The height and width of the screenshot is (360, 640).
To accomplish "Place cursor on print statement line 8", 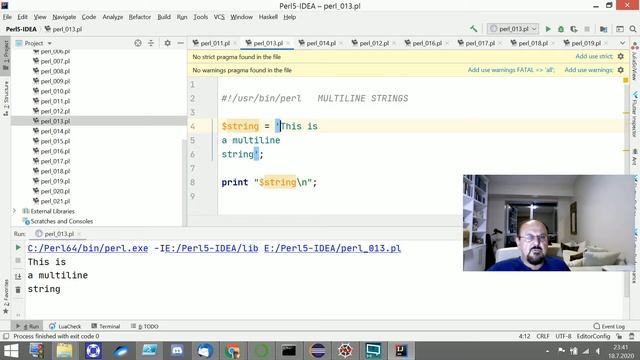I will click(269, 182).
